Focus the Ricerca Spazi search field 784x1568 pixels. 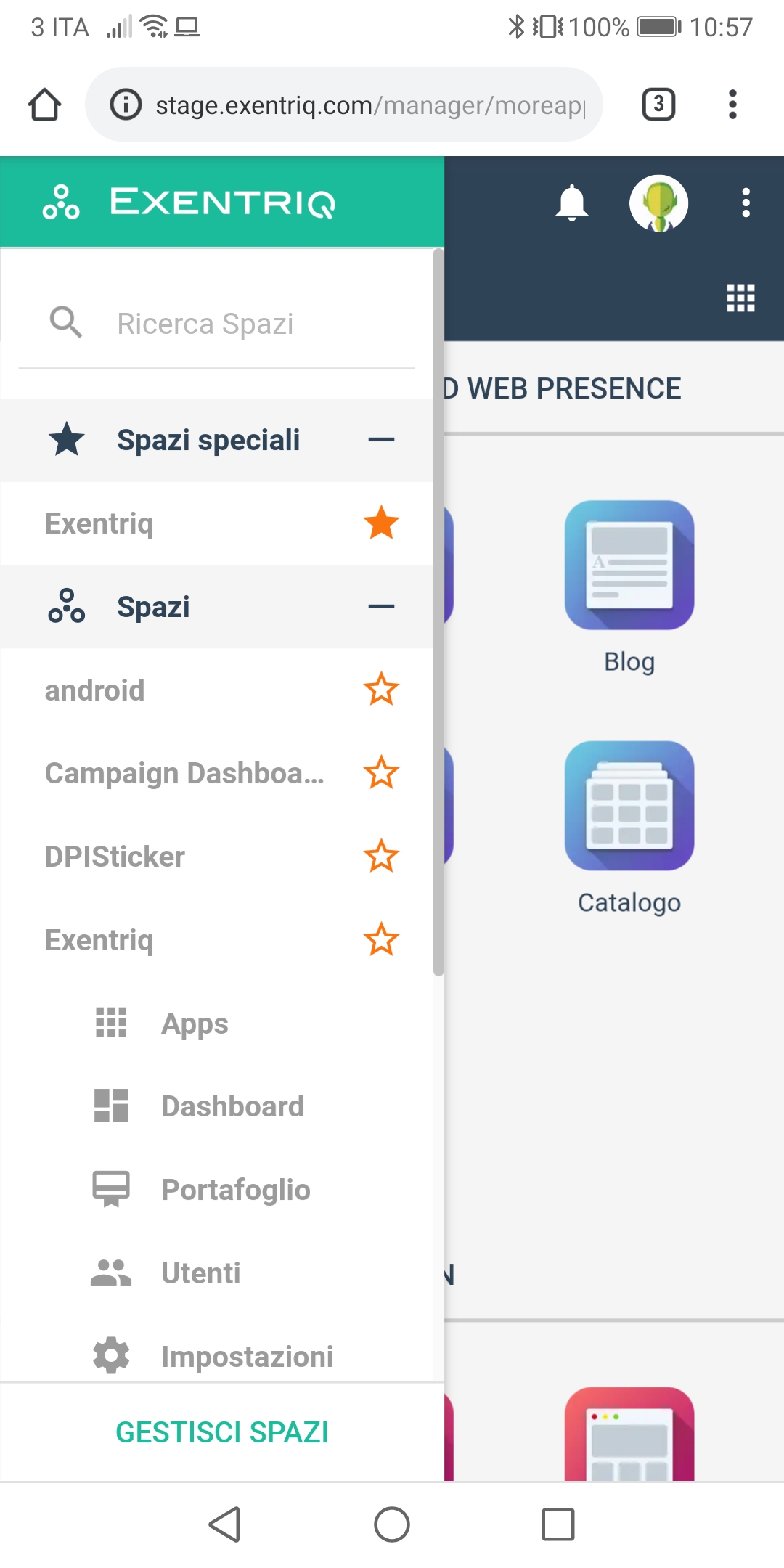tap(240, 324)
